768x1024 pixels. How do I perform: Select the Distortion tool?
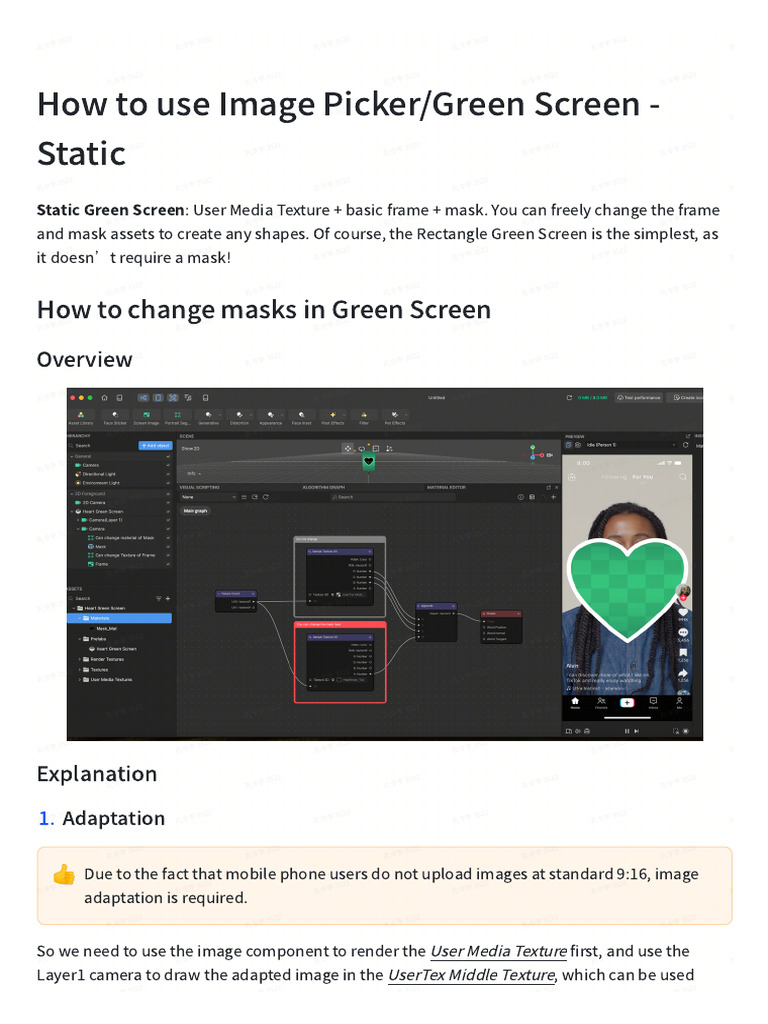(x=239, y=418)
